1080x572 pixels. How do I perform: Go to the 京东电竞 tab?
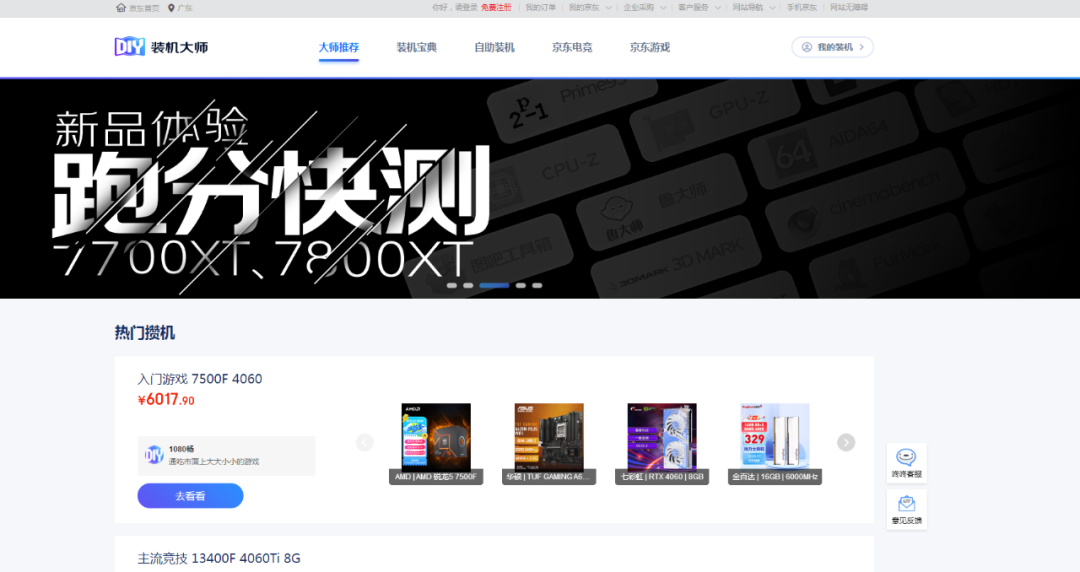tap(572, 48)
